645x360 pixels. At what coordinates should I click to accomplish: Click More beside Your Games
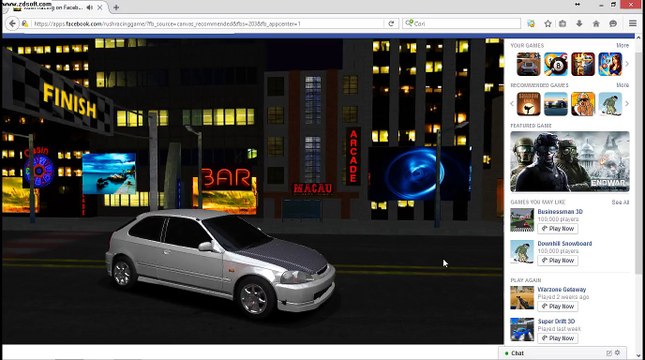622,45
